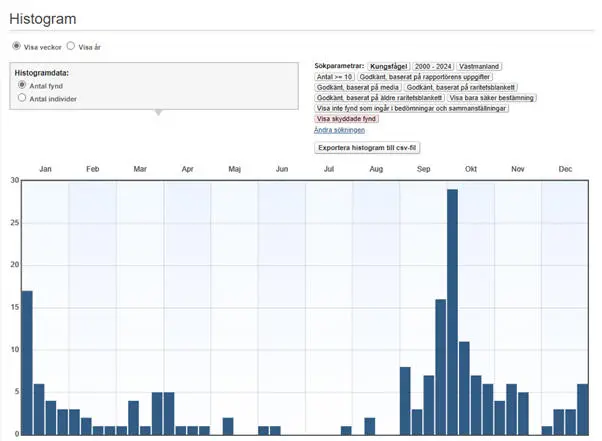This screenshot has height=441, width=602.
Task: Click the tallest histogram bar near 29
Action: [x=452, y=312]
